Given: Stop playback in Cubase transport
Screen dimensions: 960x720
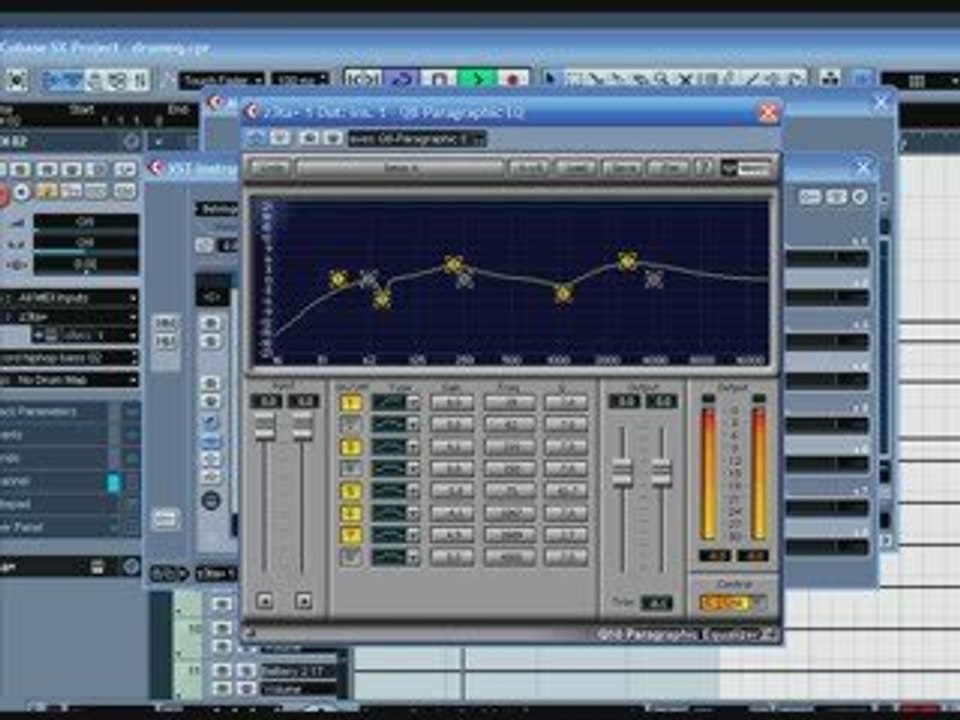Looking at the screenshot, I should [439, 79].
